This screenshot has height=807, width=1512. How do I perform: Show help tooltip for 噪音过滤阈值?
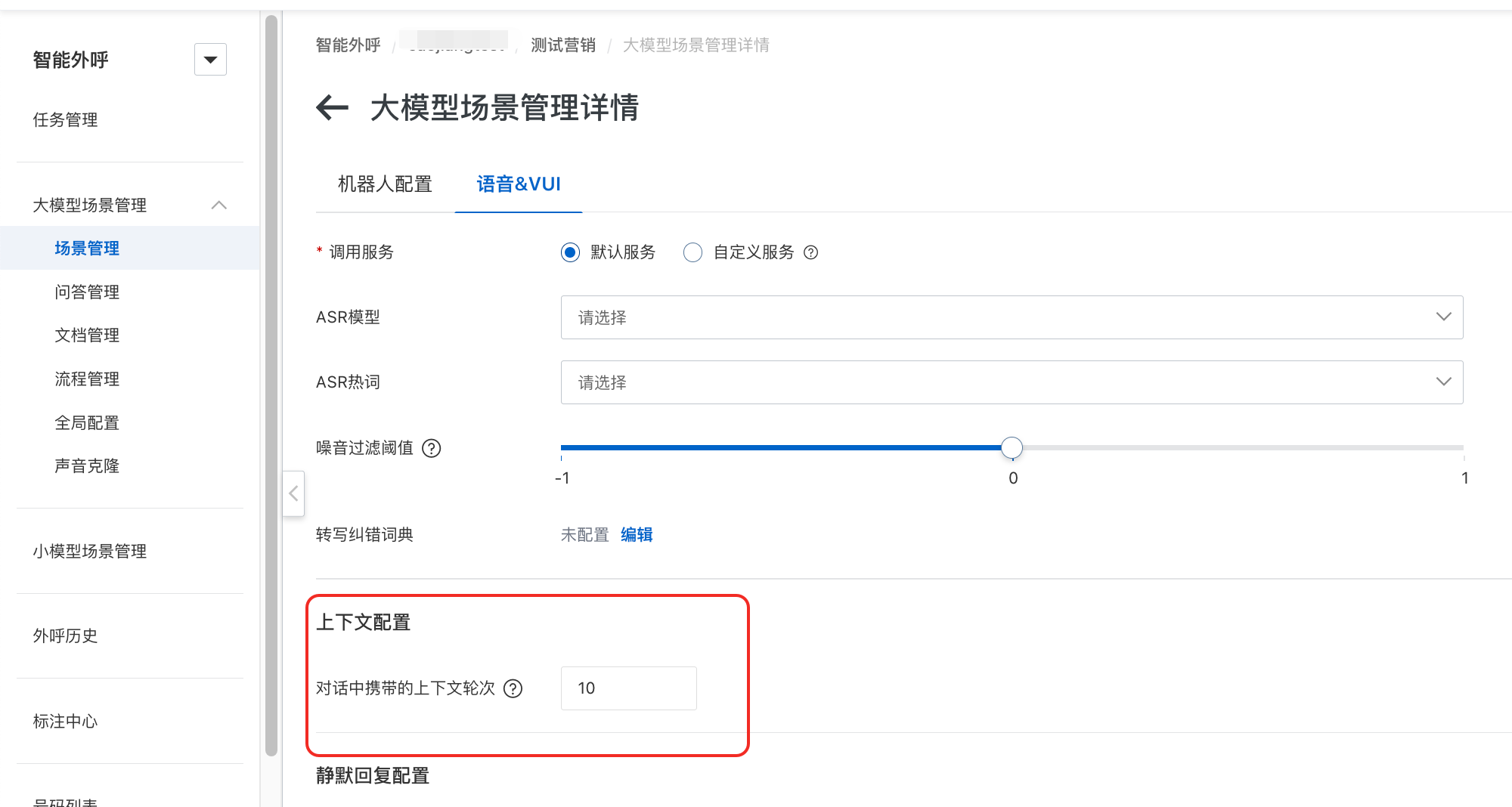click(x=431, y=448)
